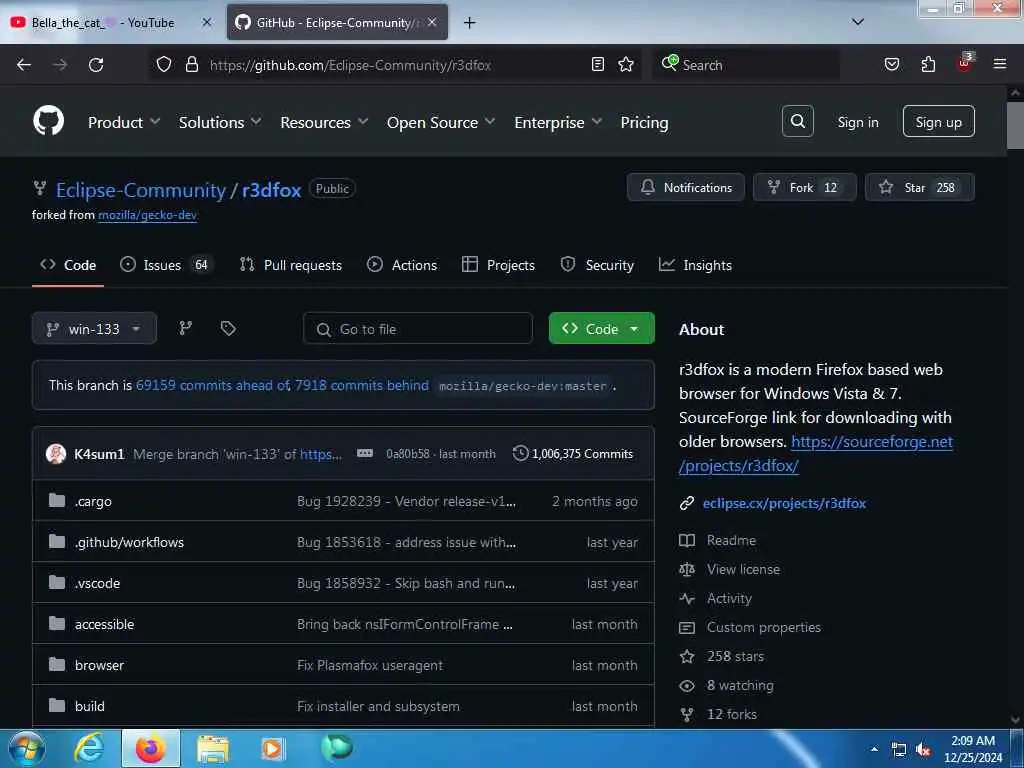Click the Sign in link
Viewport: 1024px width, 768px height.
[857, 122]
